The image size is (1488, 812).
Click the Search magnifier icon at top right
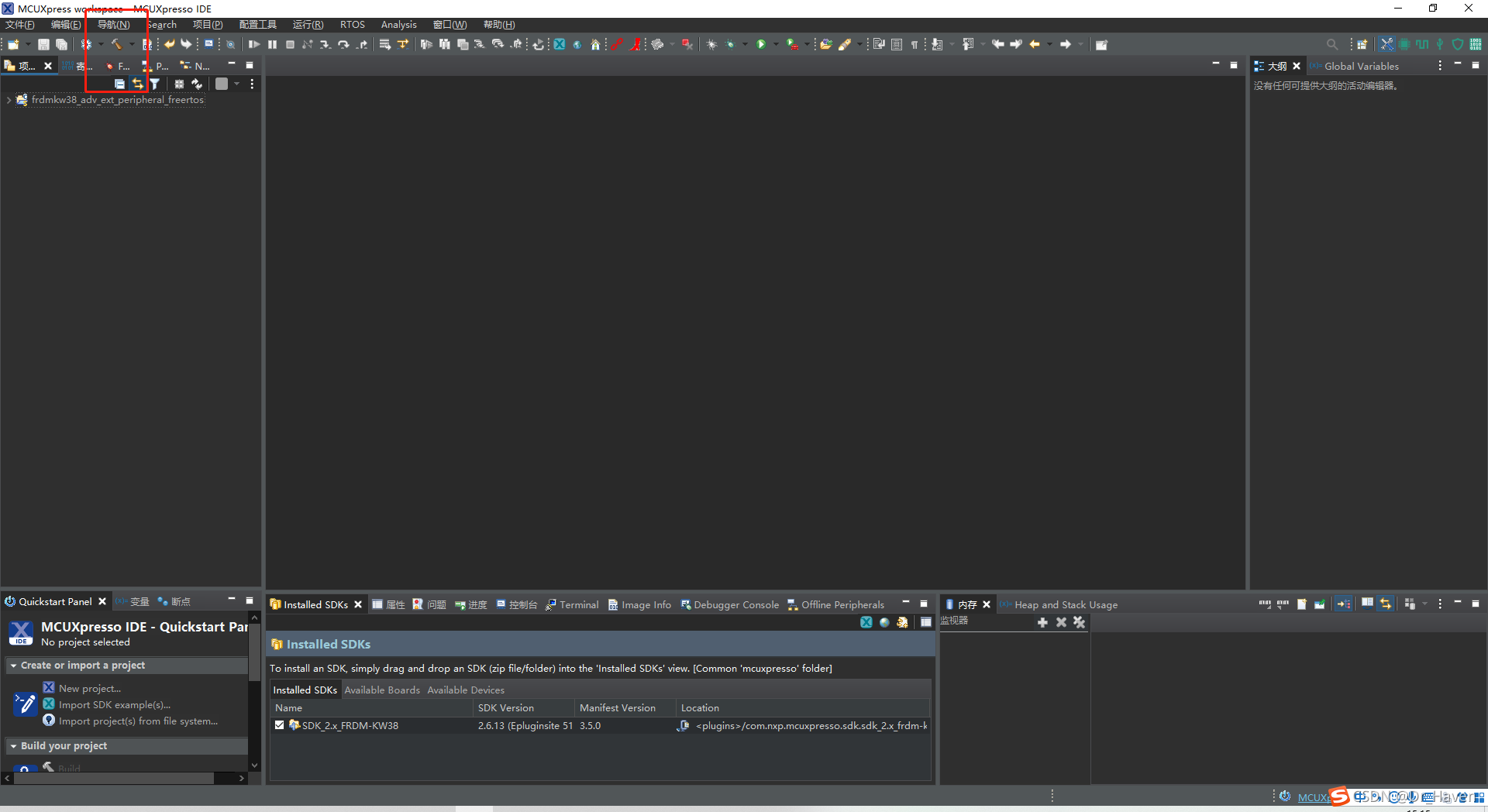pos(1332,44)
